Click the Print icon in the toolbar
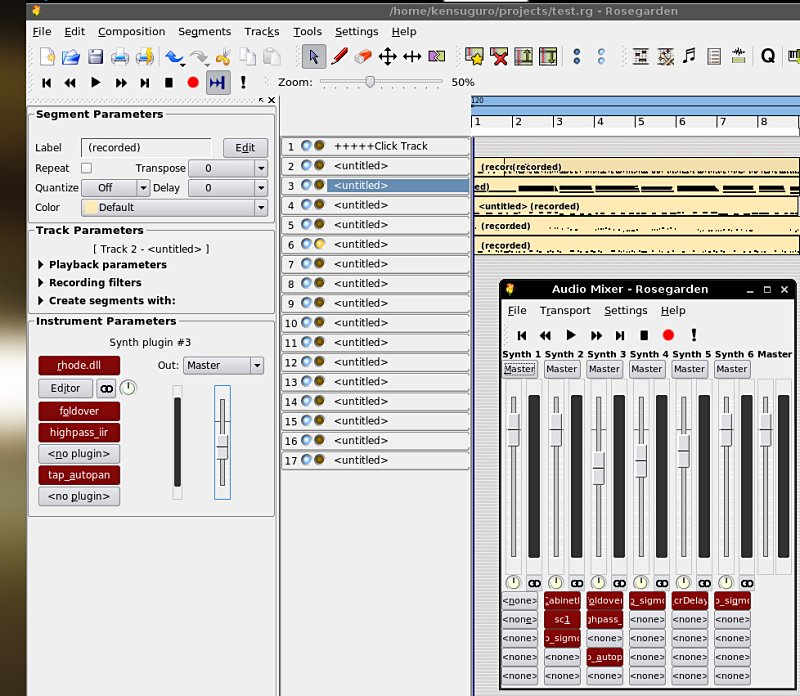Viewport: 800px width, 696px height. [x=120, y=56]
